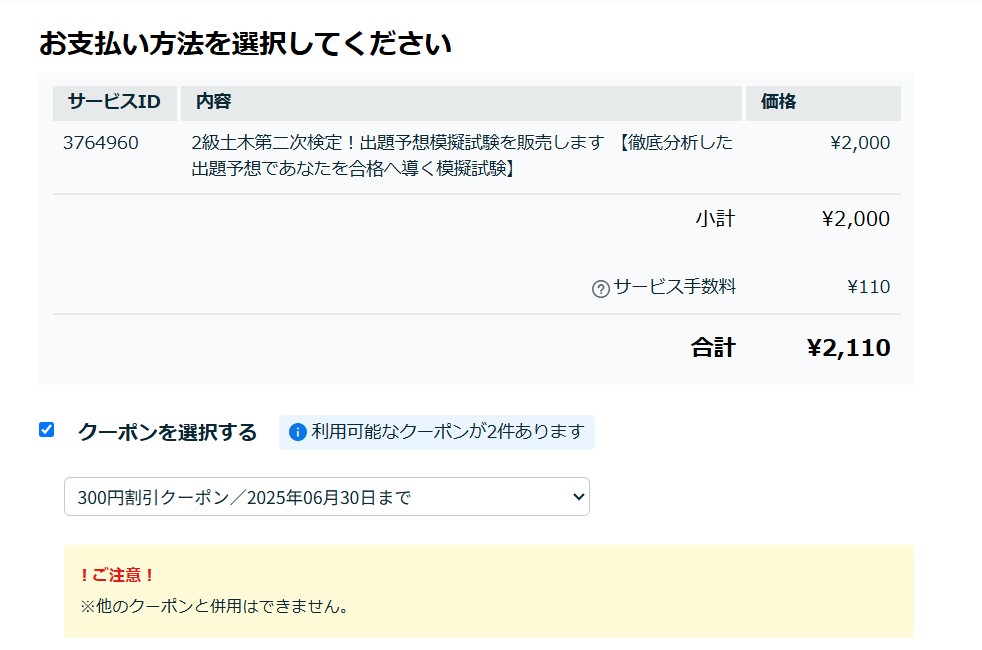Click the 小計 subtotal label
982x650 pixels.
(715, 219)
